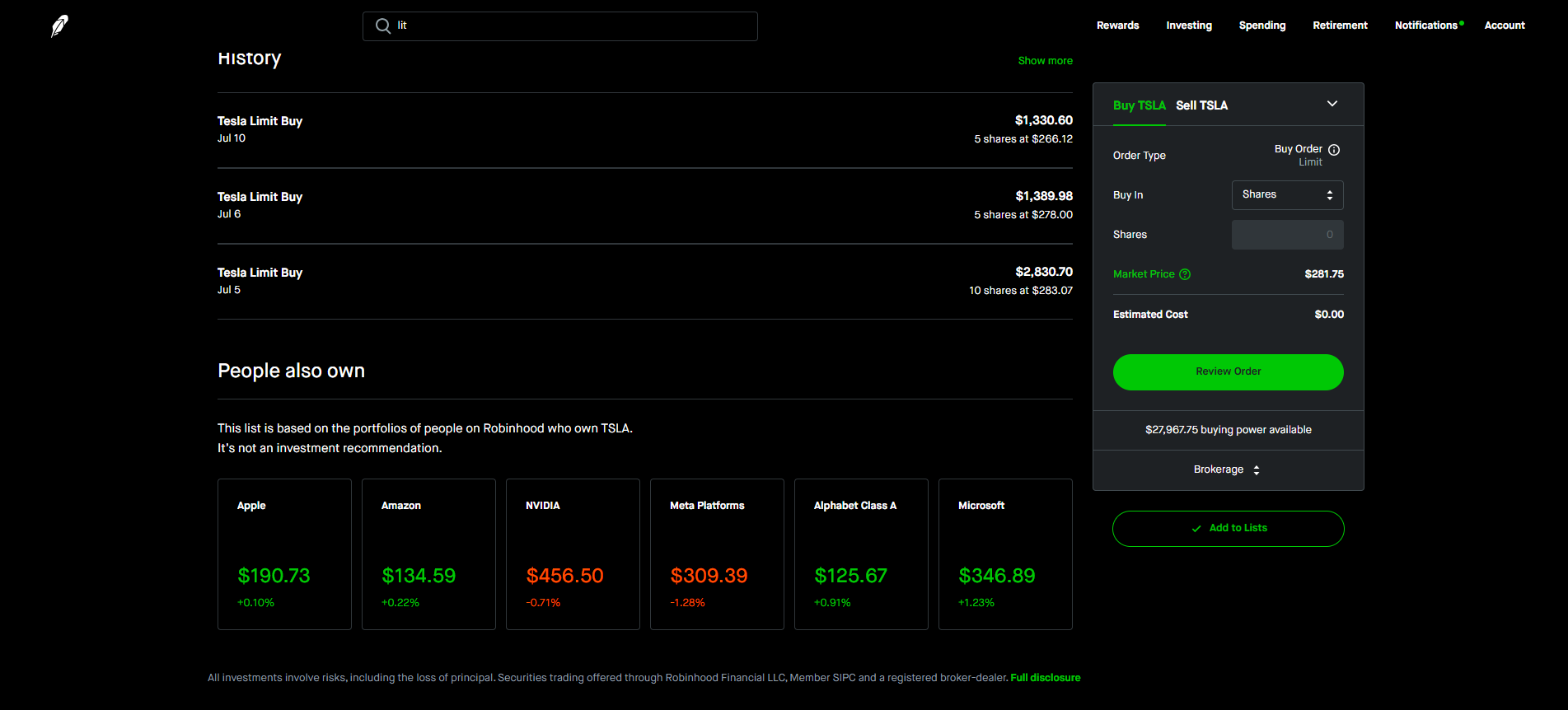Screen dimensions: 1568x710
Task: Click Add to Lists button
Action: [1228, 529]
